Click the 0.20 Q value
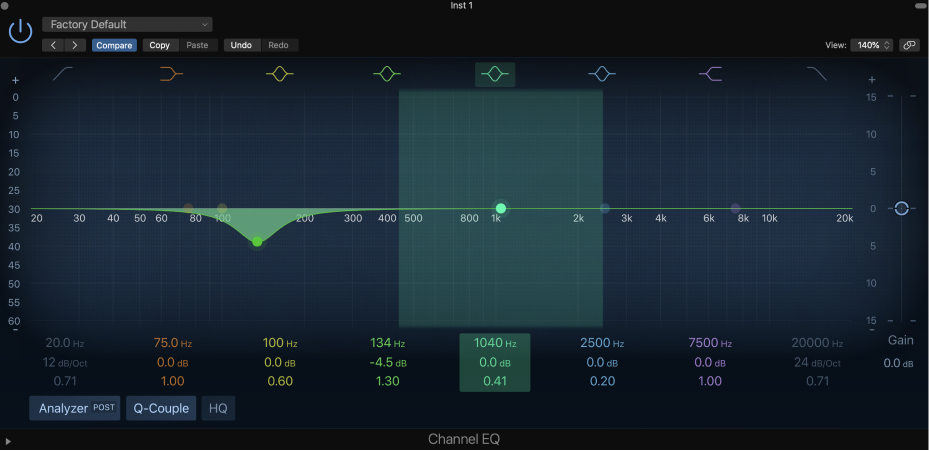Screen dimensions: 929x451 tap(602, 381)
